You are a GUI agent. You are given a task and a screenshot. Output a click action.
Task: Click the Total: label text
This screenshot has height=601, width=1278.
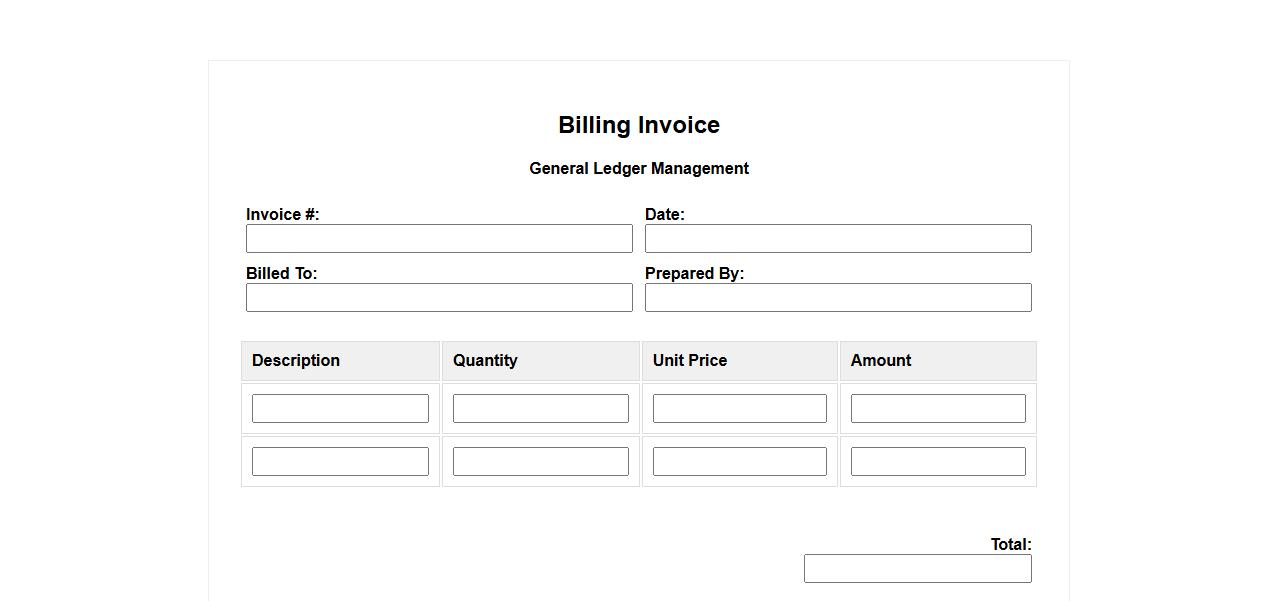tap(1011, 544)
